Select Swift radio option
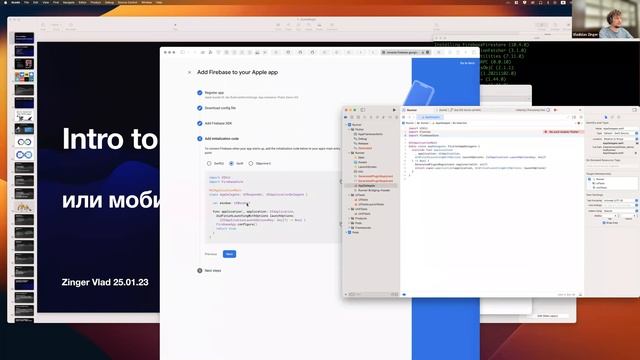The height and width of the screenshot is (360, 640). (x=231, y=163)
